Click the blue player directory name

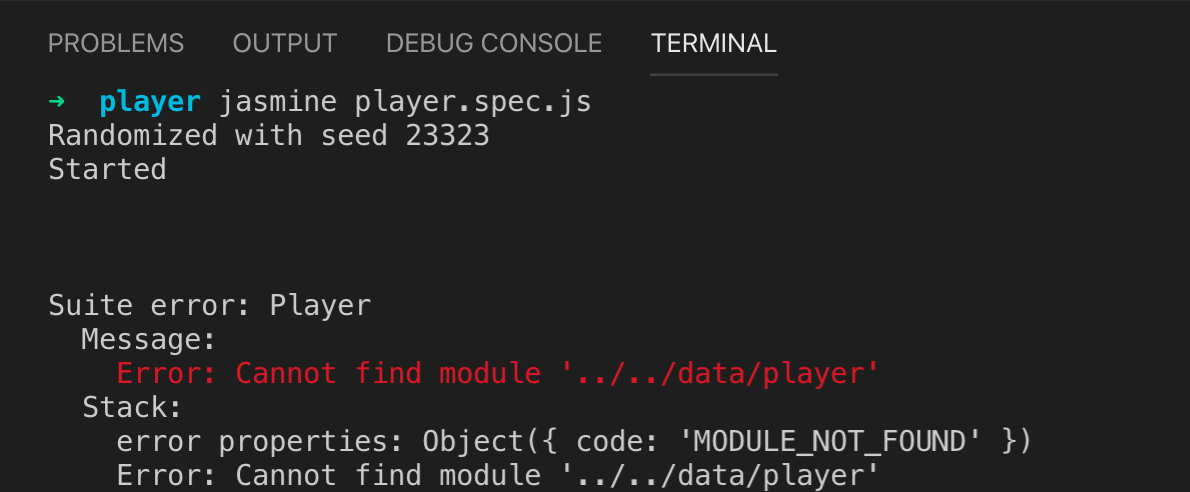150,102
